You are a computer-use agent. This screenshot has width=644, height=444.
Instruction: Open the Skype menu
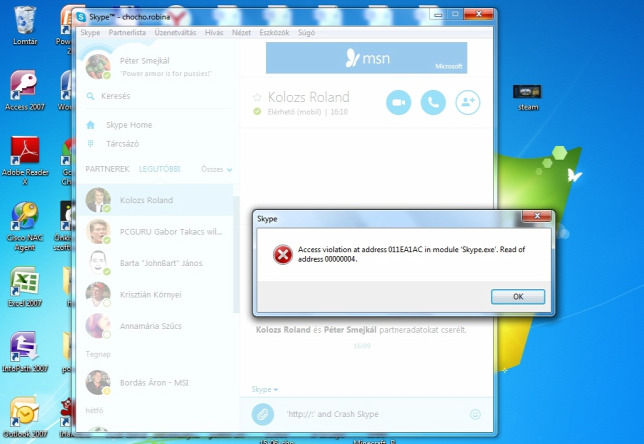pyautogui.click(x=90, y=32)
